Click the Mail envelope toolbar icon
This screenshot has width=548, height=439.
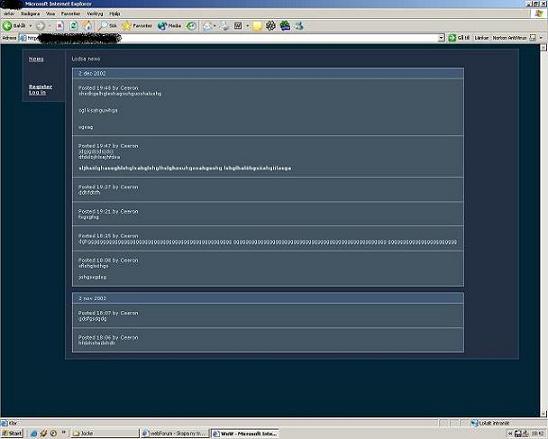point(208,26)
